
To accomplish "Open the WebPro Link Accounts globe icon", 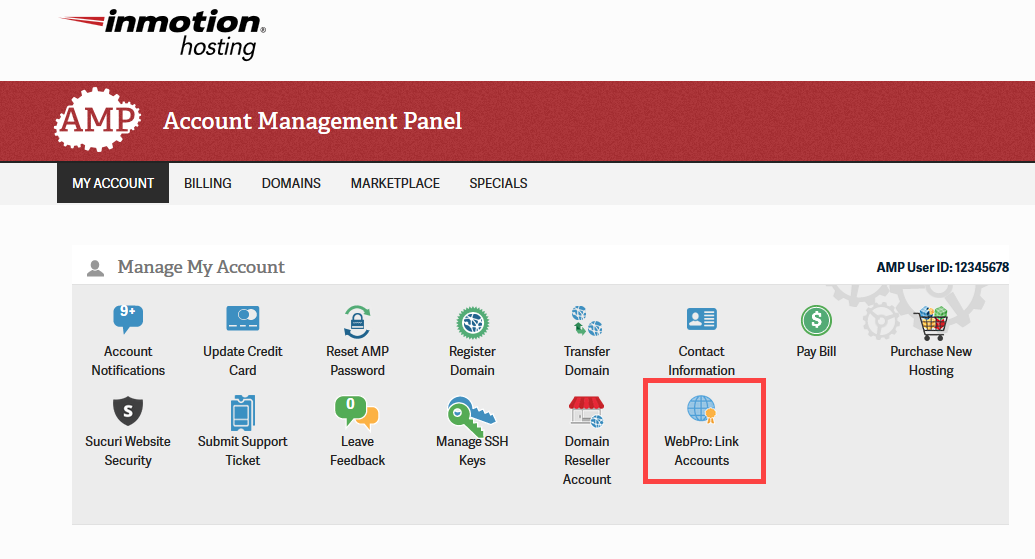I will [x=702, y=409].
